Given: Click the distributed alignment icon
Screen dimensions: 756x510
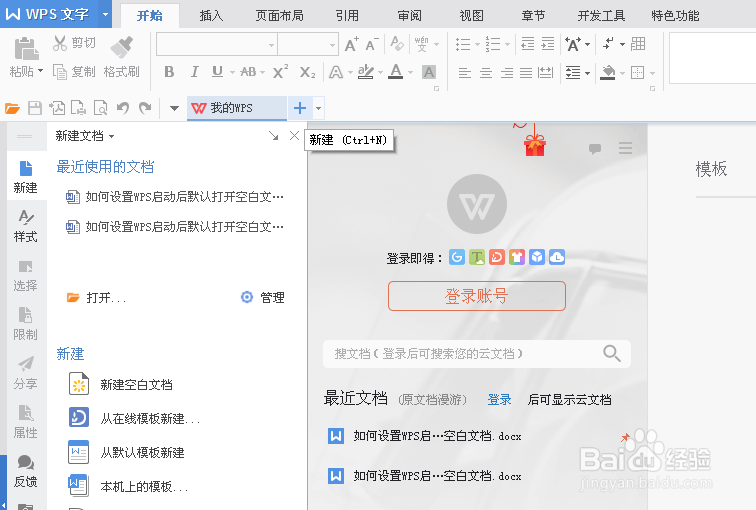Looking at the screenshot, I should click(545, 73).
